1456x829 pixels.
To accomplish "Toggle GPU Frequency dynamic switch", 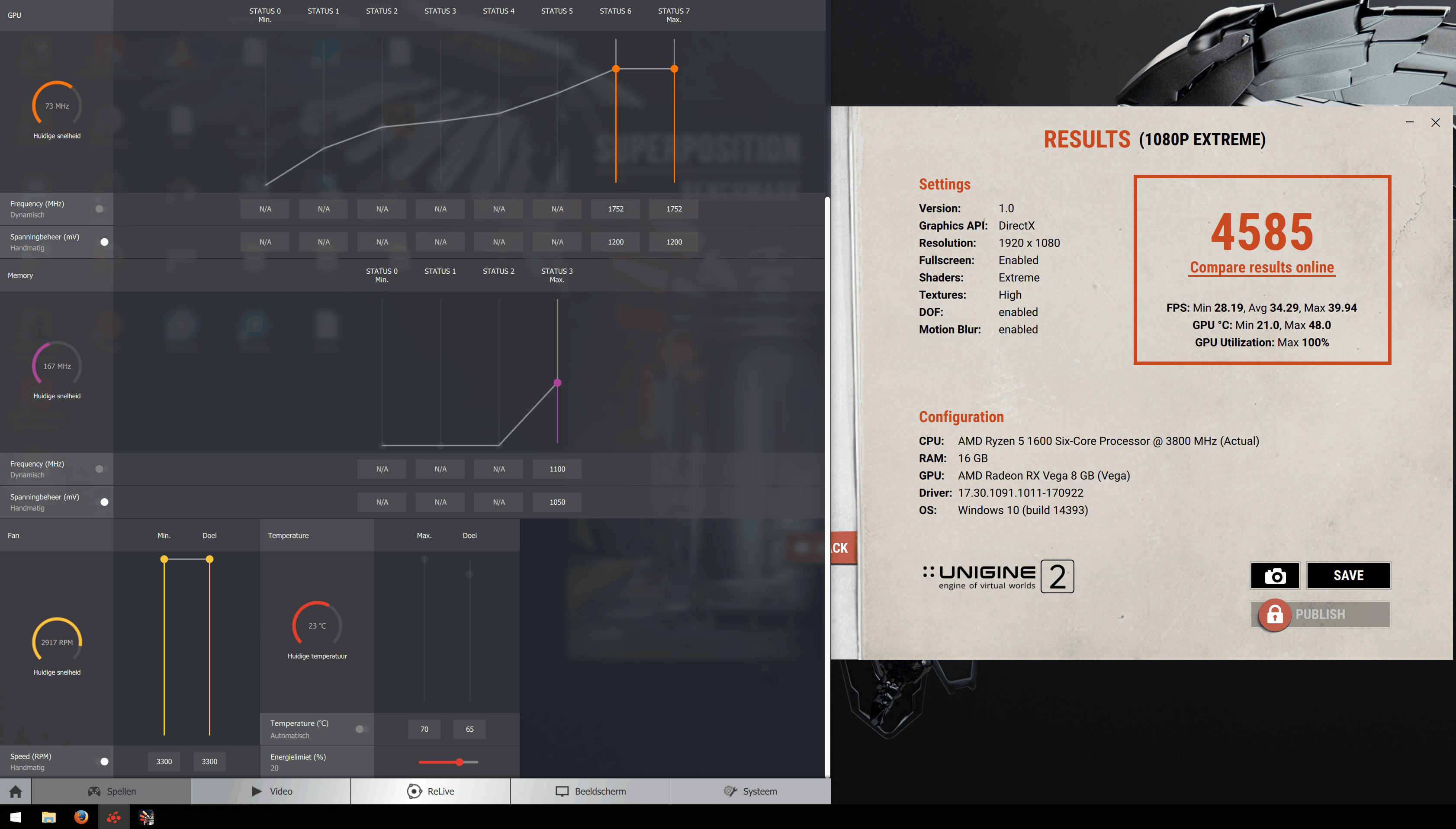I will (x=101, y=209).
